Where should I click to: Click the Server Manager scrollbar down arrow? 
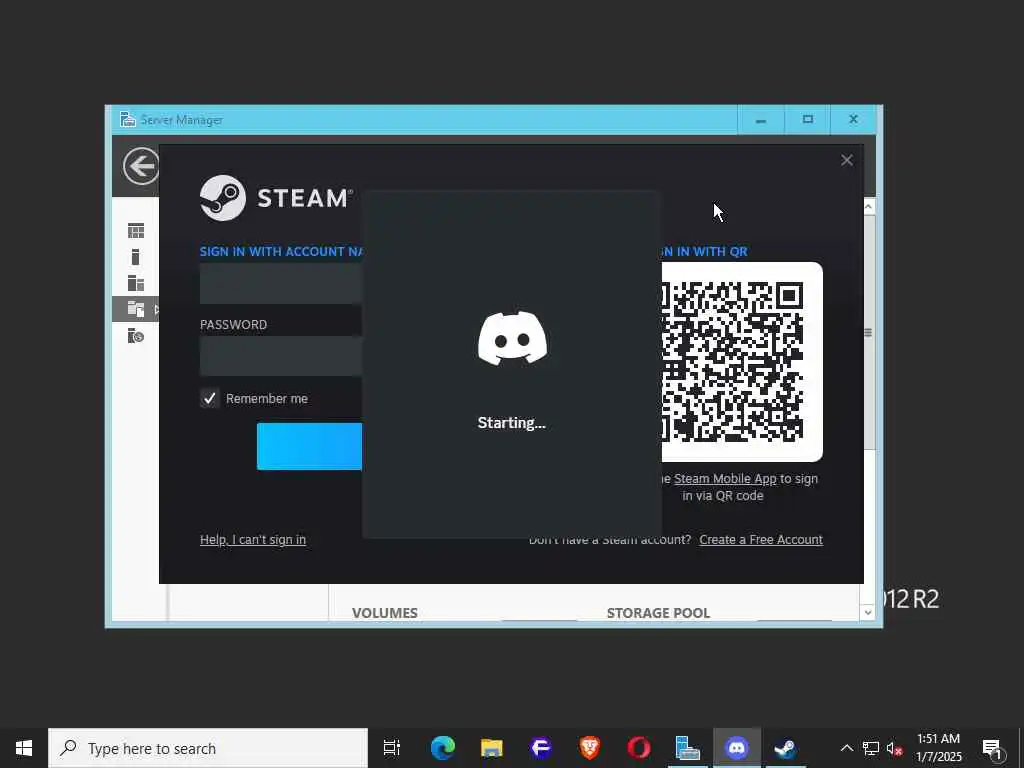(869, 612)
